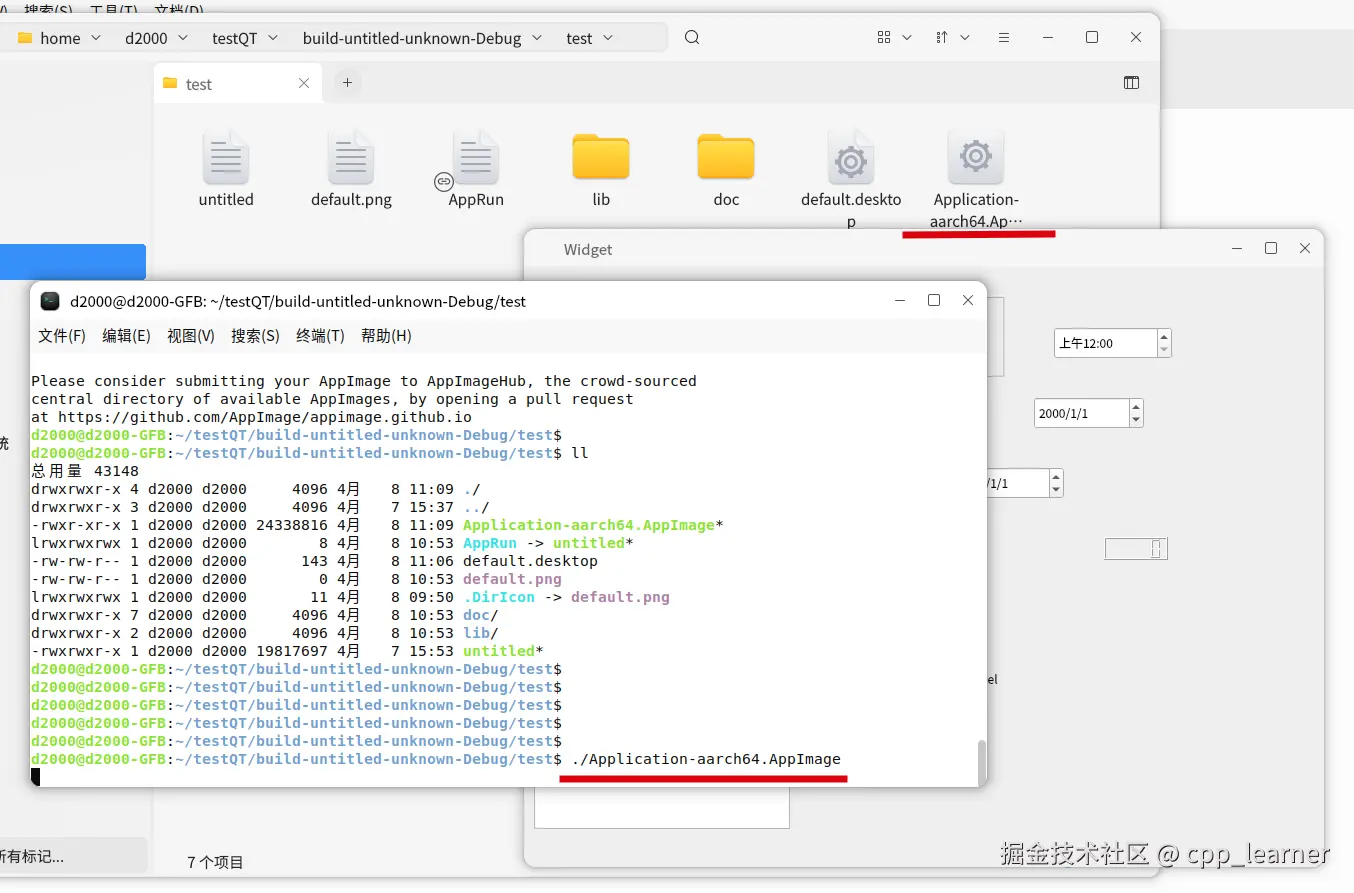Screen dimensions: 1354x893
Task: Open the file manager hamburger menu
Action: coord(1004,37)
